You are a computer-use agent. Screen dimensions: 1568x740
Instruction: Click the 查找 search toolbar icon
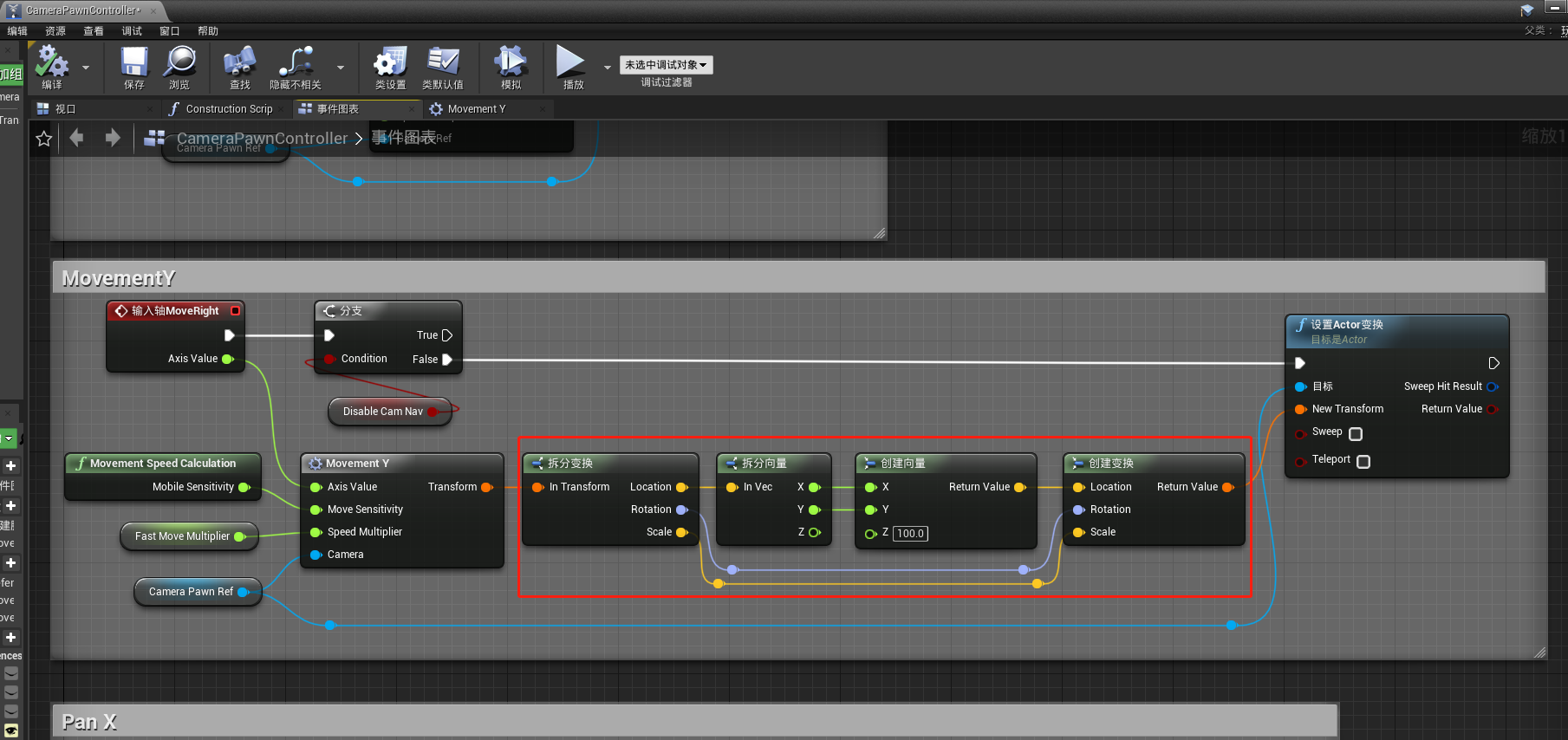240,68
